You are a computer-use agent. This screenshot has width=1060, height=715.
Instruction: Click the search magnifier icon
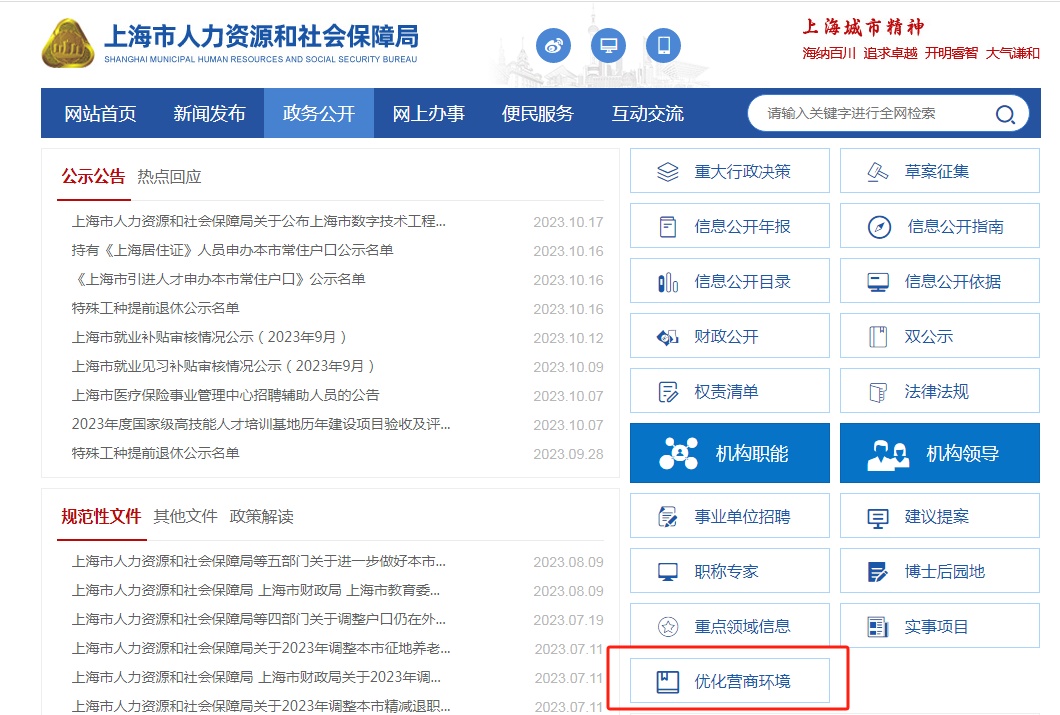(x=1004, y=114)
